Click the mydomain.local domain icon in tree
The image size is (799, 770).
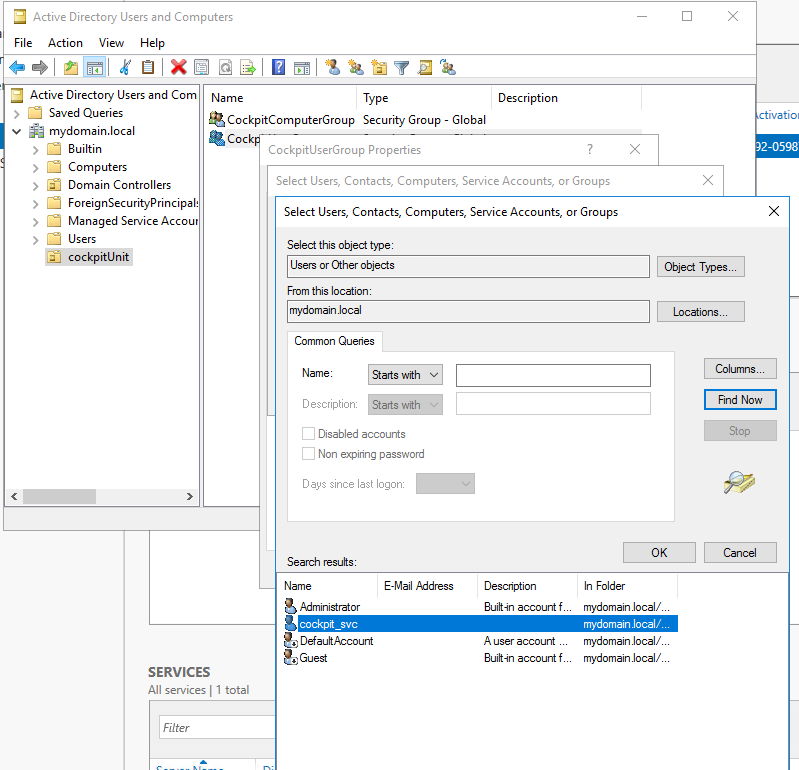tap(36, 131)
